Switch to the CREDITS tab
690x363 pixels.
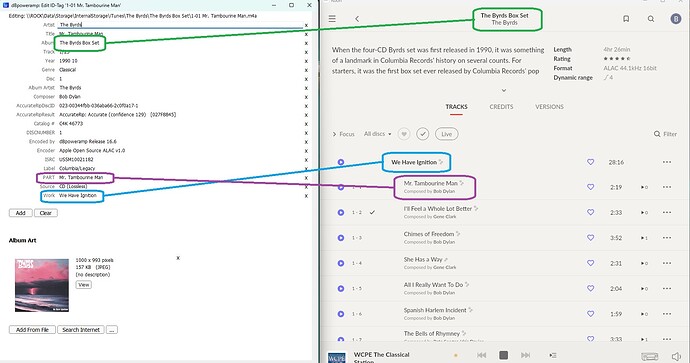point(501,107)
